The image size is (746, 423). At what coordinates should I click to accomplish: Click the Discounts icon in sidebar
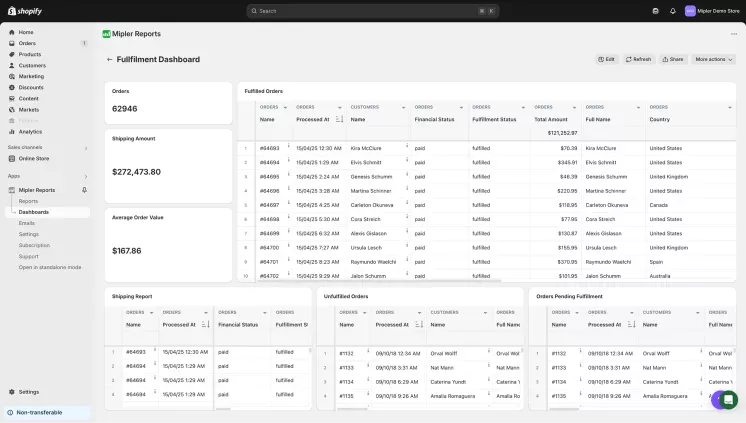[12, 88]
